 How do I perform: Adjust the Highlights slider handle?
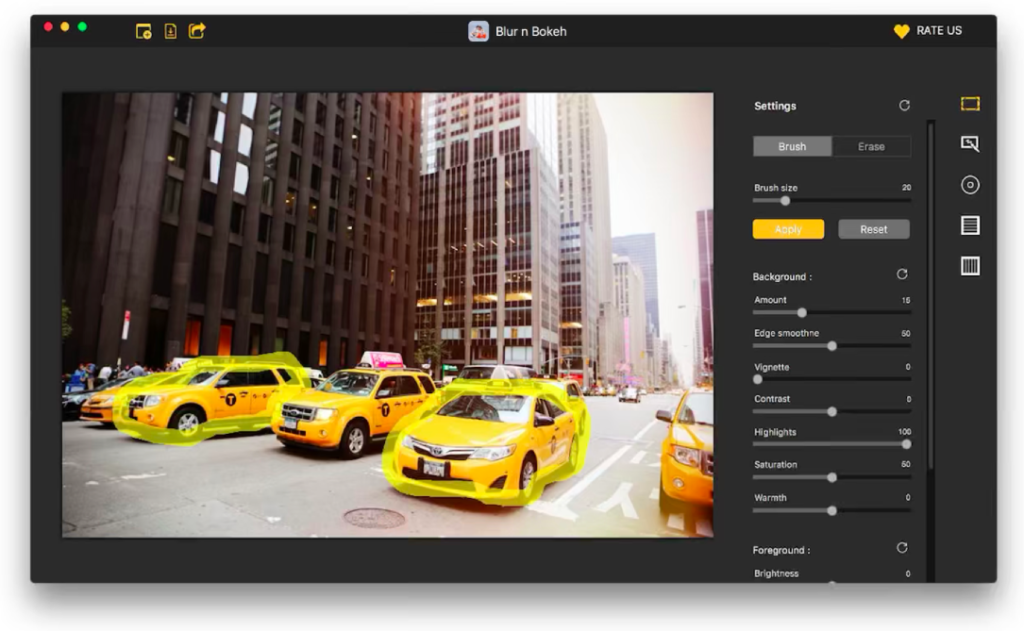(x=906, y=444)
